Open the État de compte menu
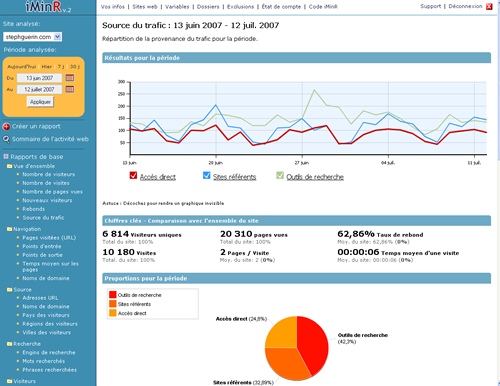Screen dimensions: 500x386 (x=281, y=7)
